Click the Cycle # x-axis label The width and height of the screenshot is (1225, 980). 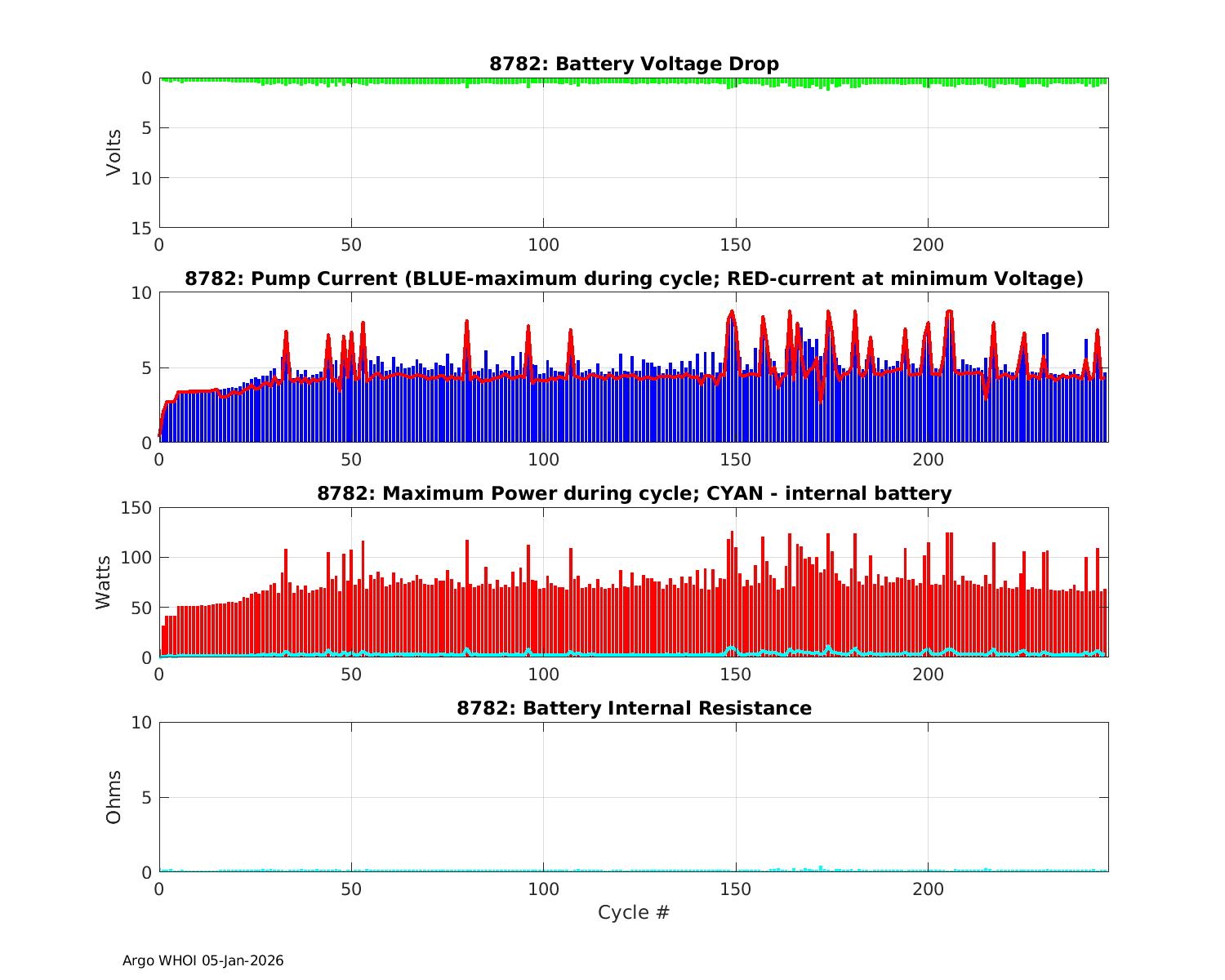[634, 912]
